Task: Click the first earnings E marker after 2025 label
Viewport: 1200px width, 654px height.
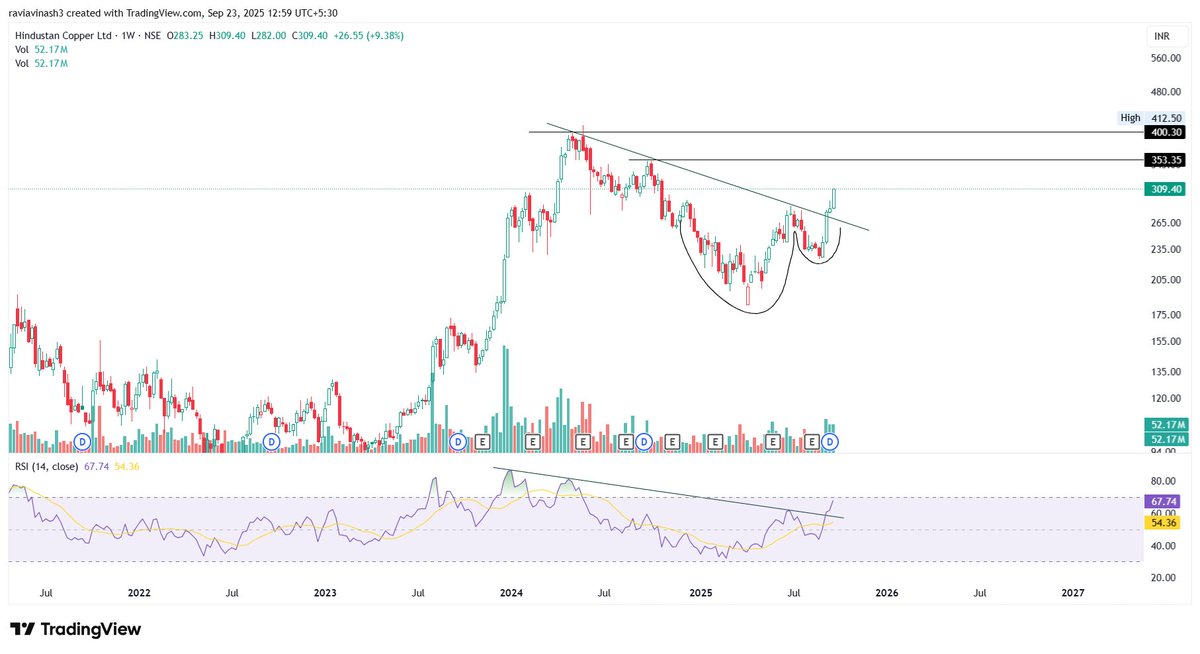Action: tap(715, 441)
